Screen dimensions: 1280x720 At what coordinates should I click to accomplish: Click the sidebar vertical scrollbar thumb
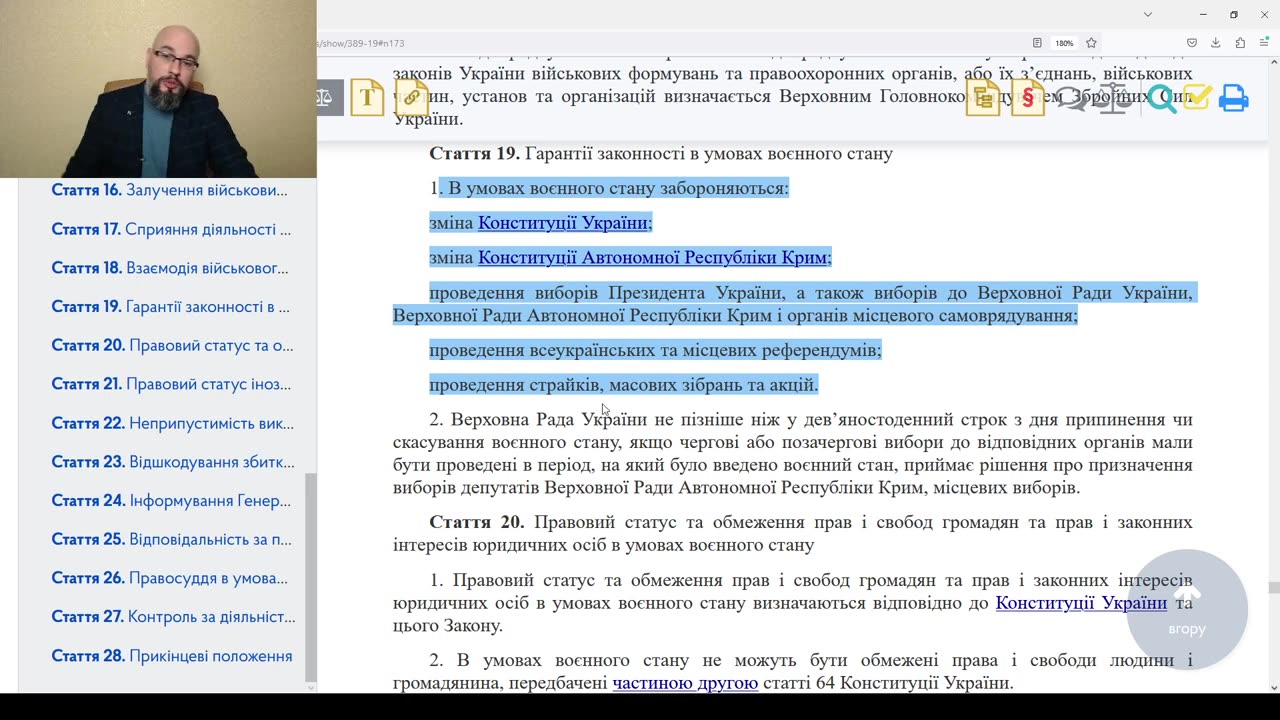click(310, 576)
